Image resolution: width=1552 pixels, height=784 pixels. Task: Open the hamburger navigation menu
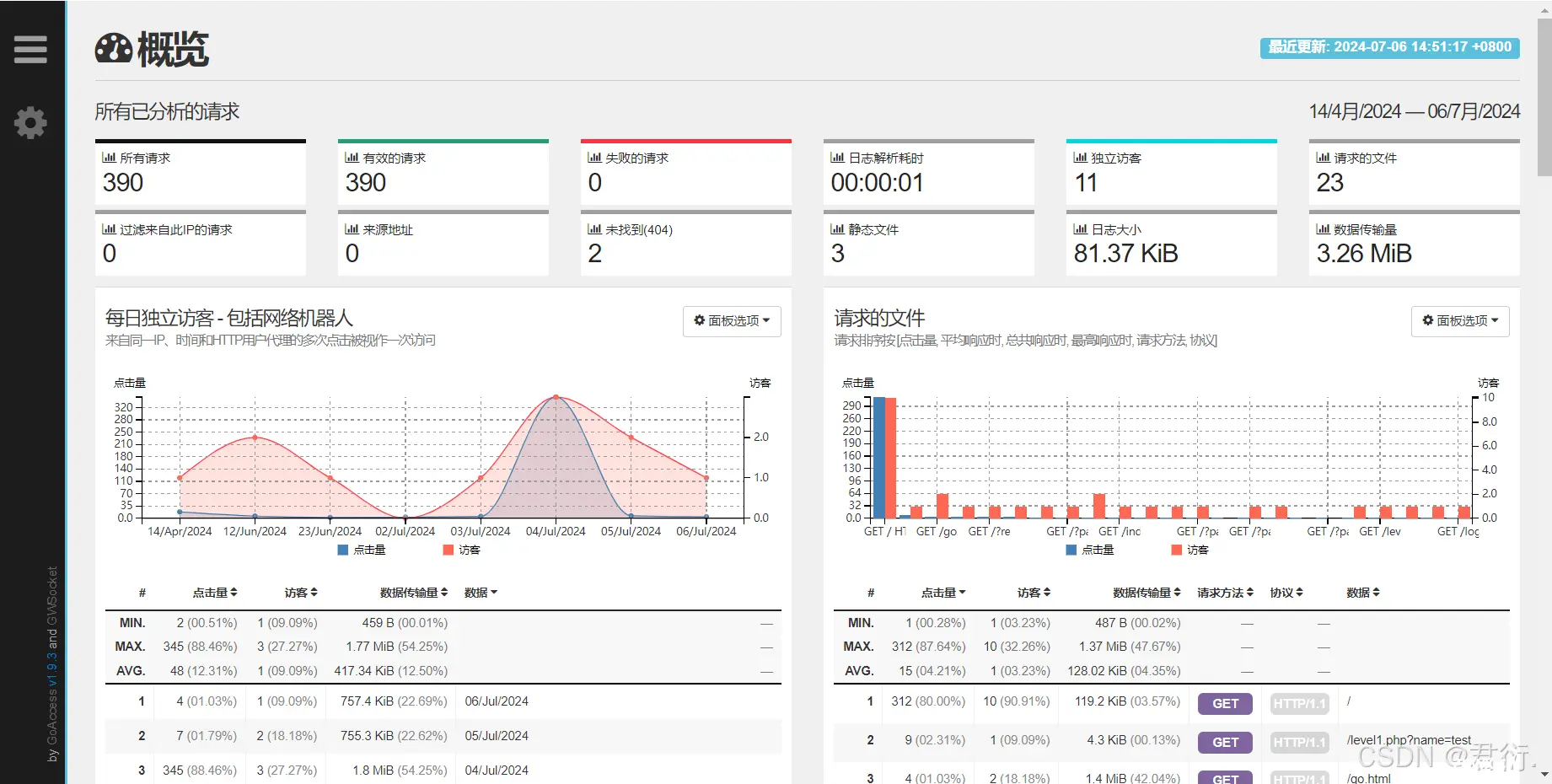click(x=30, y=49)
